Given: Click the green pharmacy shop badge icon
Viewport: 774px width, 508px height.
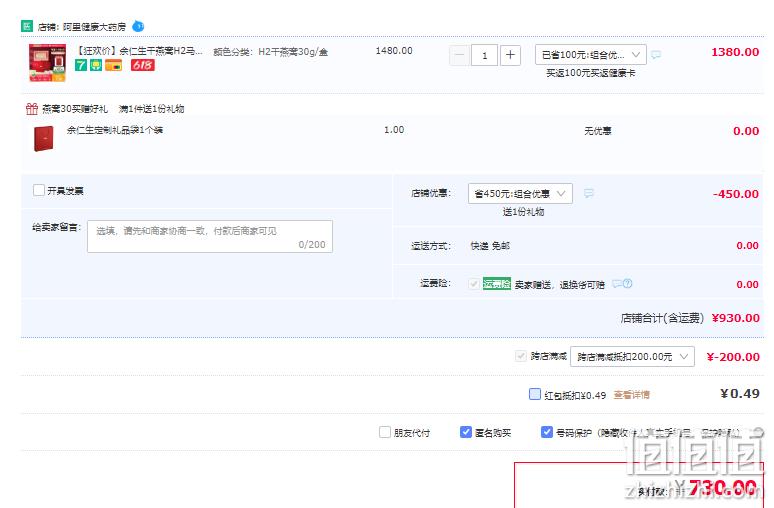Looking at the screenshot, I should (27, 26).
